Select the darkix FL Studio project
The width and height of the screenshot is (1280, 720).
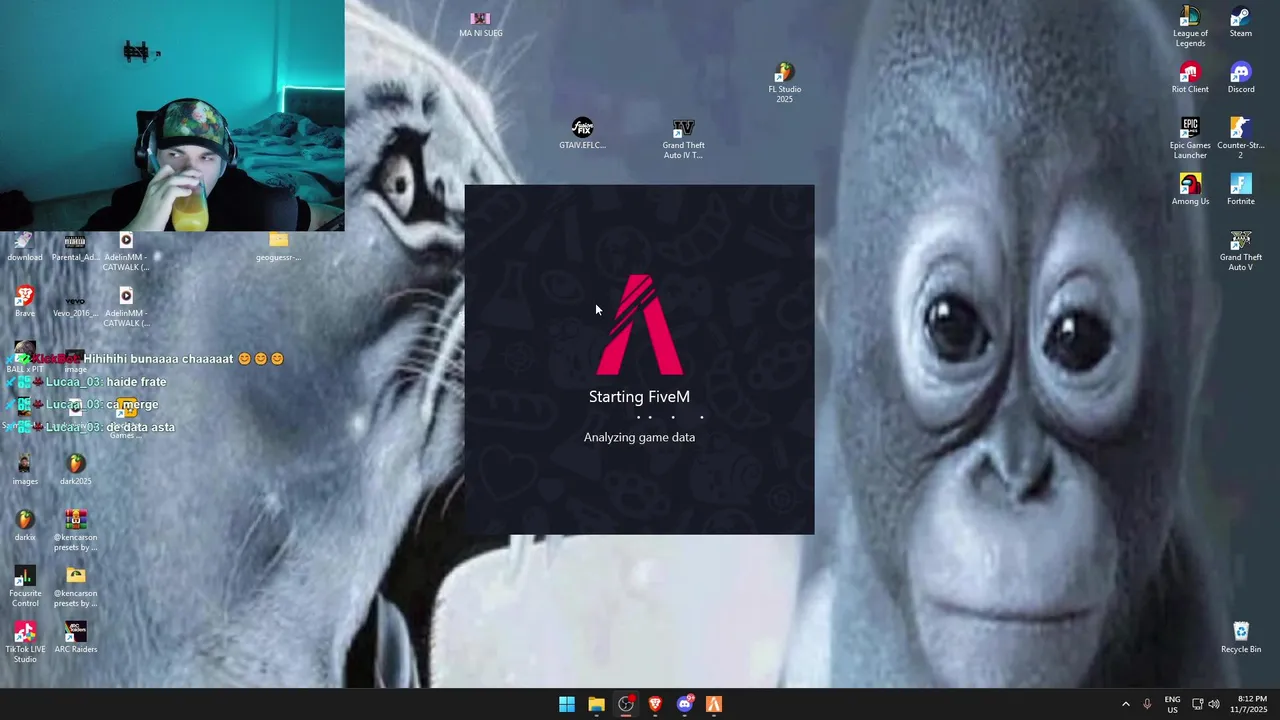[x=25, y=527]
